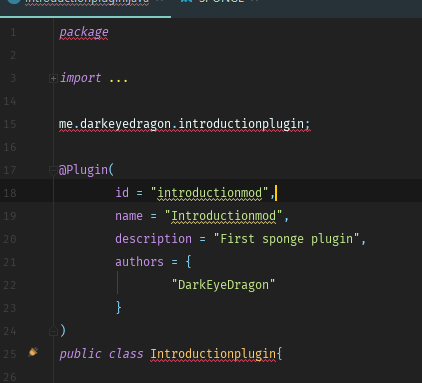This screenshot has height=383, width=422.
Task: Click line number 20 in gutter
Action: tap(10, 239)
